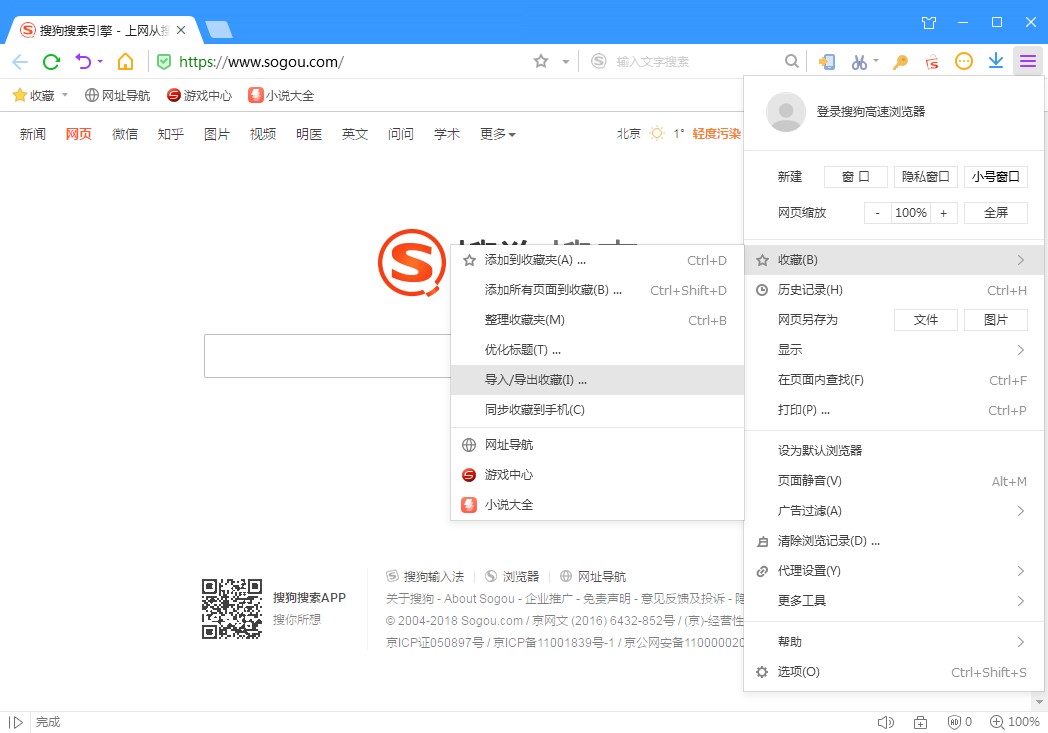The width and height of the screenshot is (1048, 733).
Task: Expand the undo icon's dropdown arrow
Action: point(100,61)
